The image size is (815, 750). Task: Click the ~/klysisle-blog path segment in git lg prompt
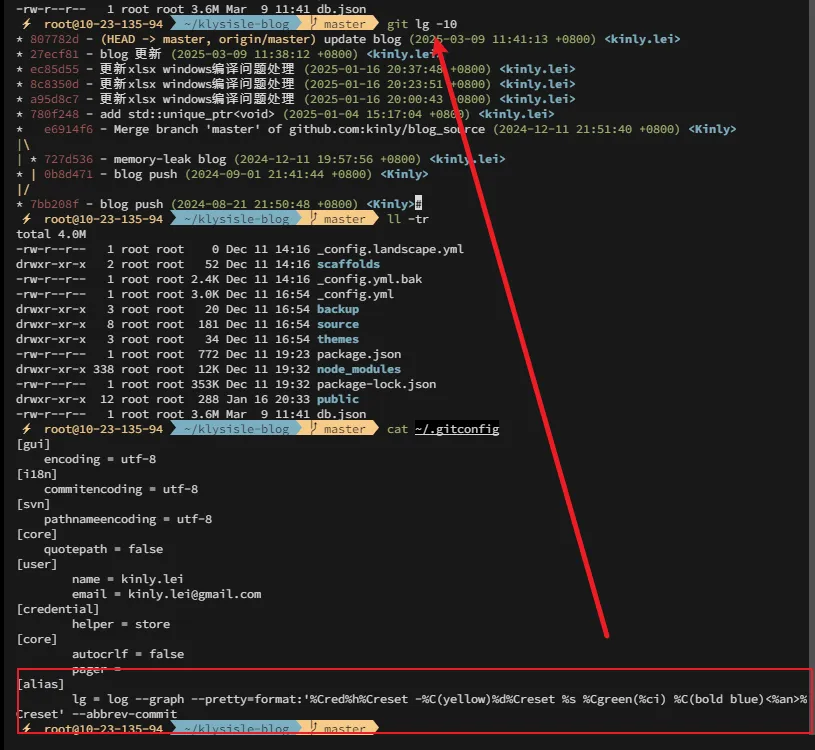[x=236, y=24]
